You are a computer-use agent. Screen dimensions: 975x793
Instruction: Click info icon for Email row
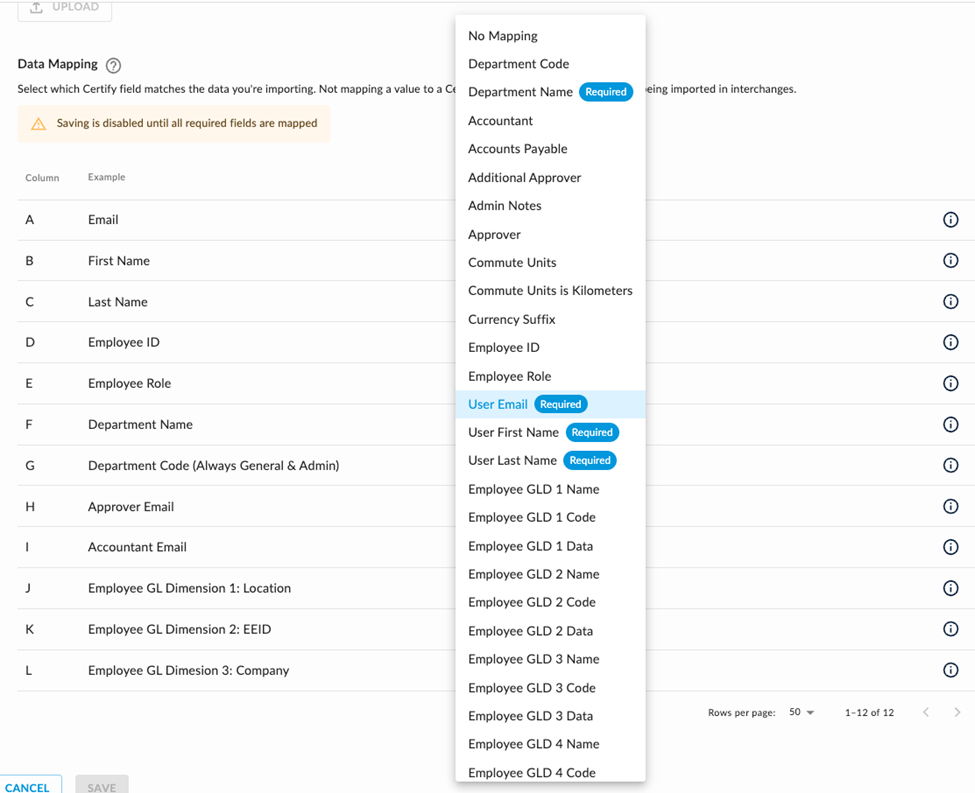[950, 220]
